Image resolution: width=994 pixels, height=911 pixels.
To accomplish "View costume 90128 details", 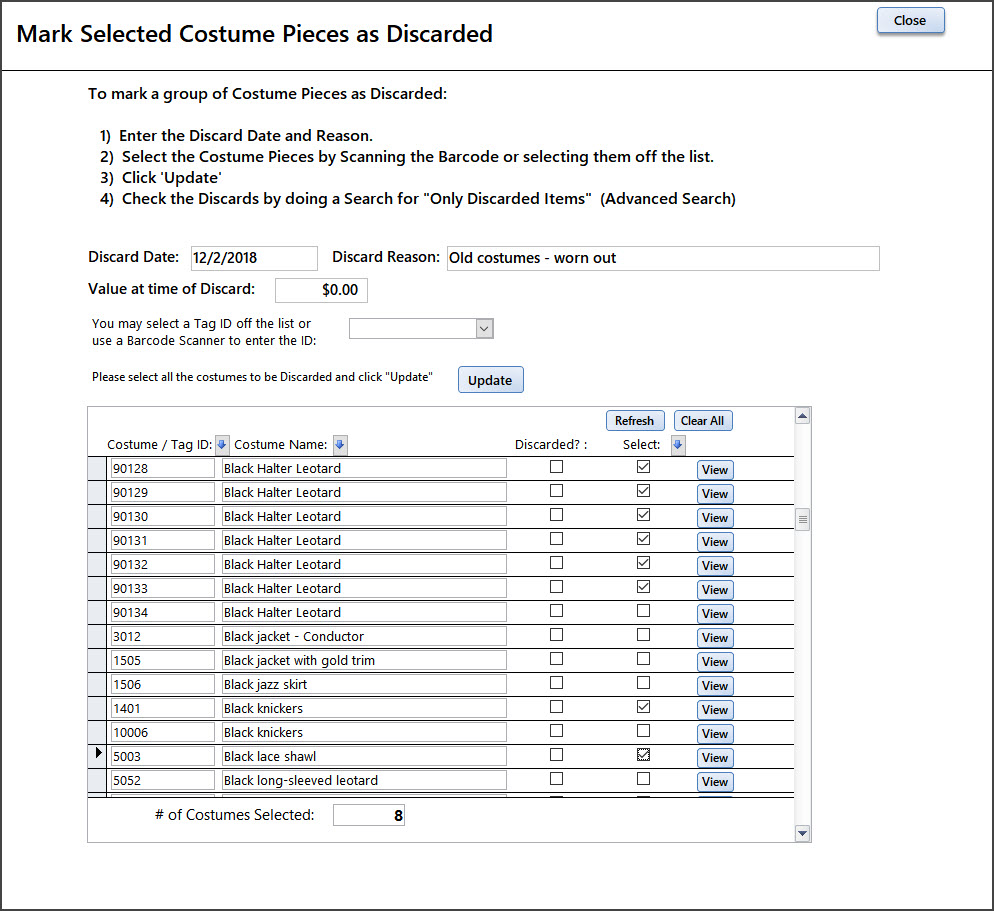I will (715, 470).
